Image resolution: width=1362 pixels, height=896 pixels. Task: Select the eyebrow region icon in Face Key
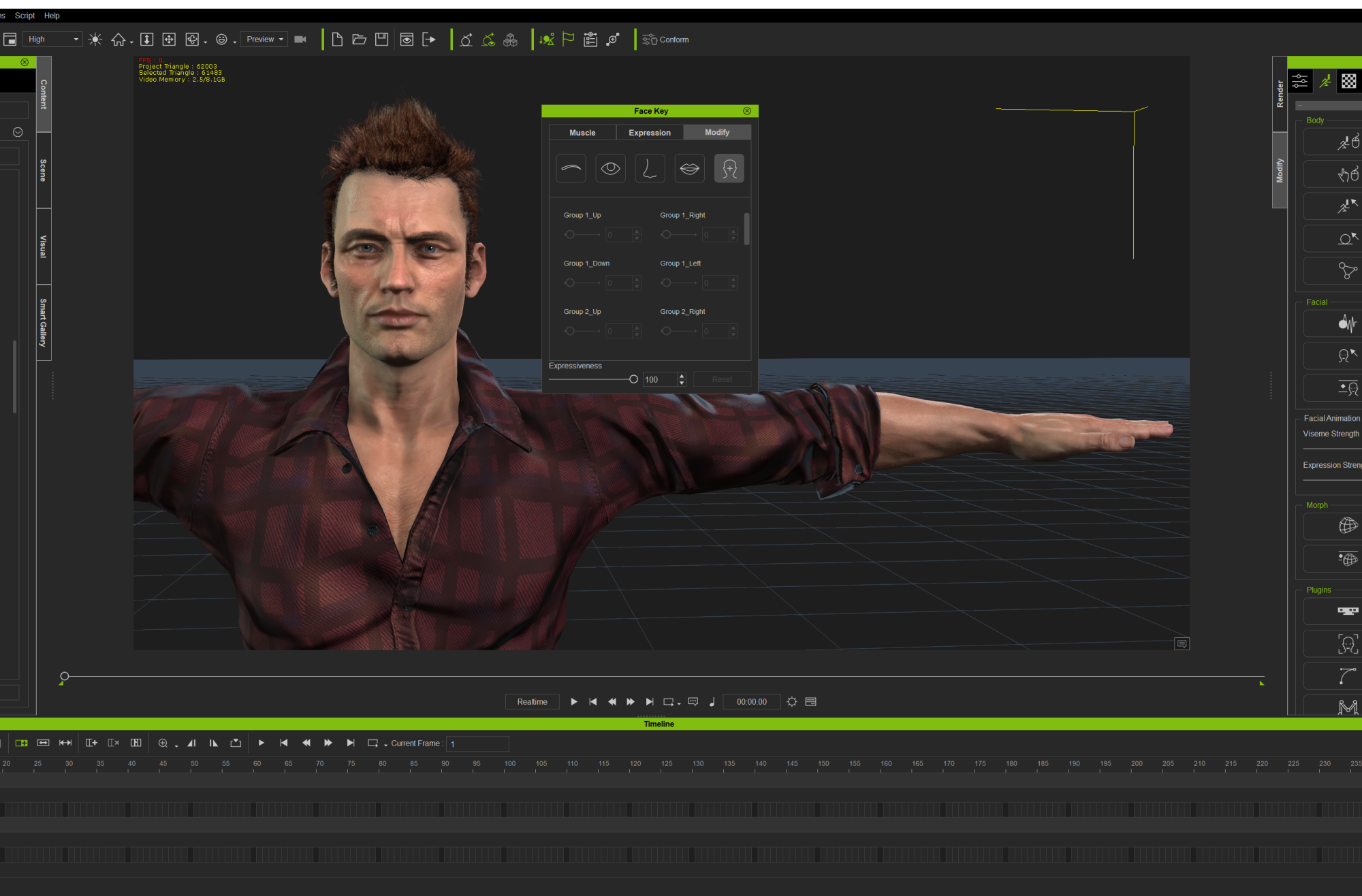(571, 168)
